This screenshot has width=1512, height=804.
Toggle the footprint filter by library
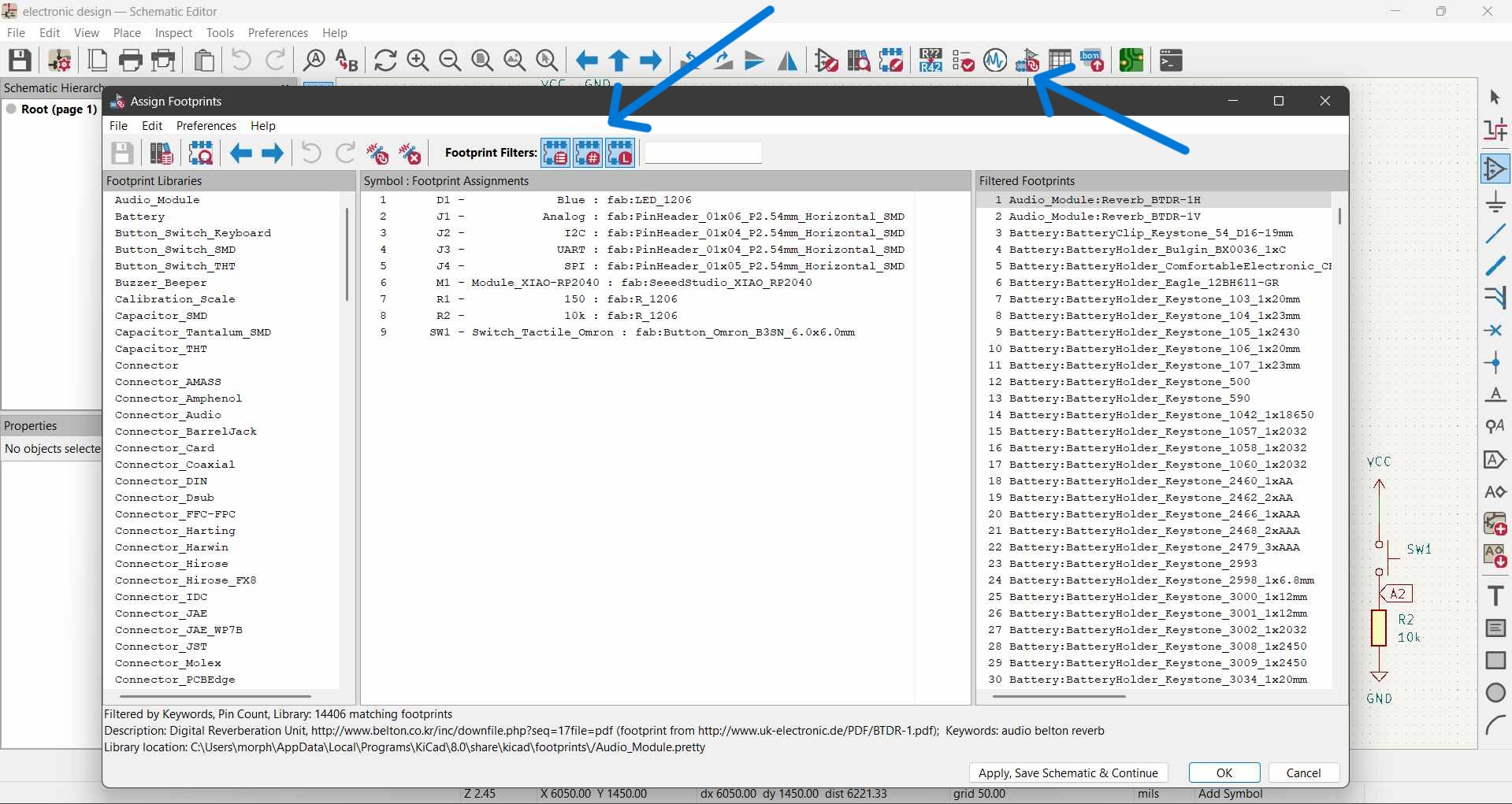click(620, 153)
